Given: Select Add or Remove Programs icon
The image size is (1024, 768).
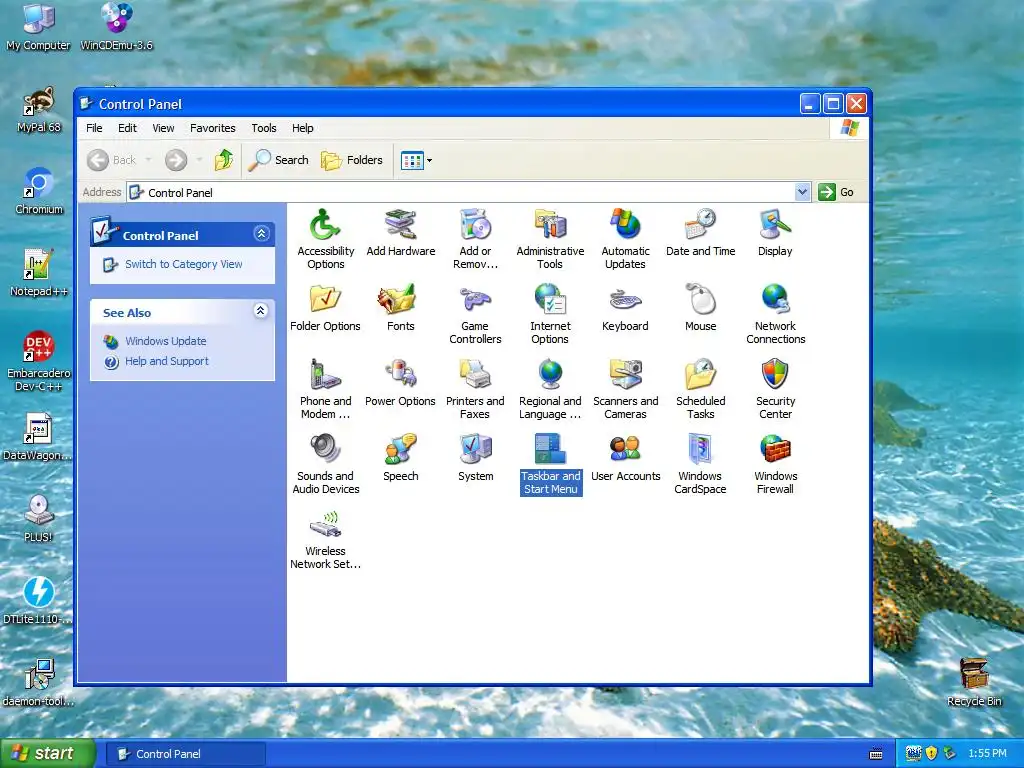Looking at the screenshot, I should (475, 238).
